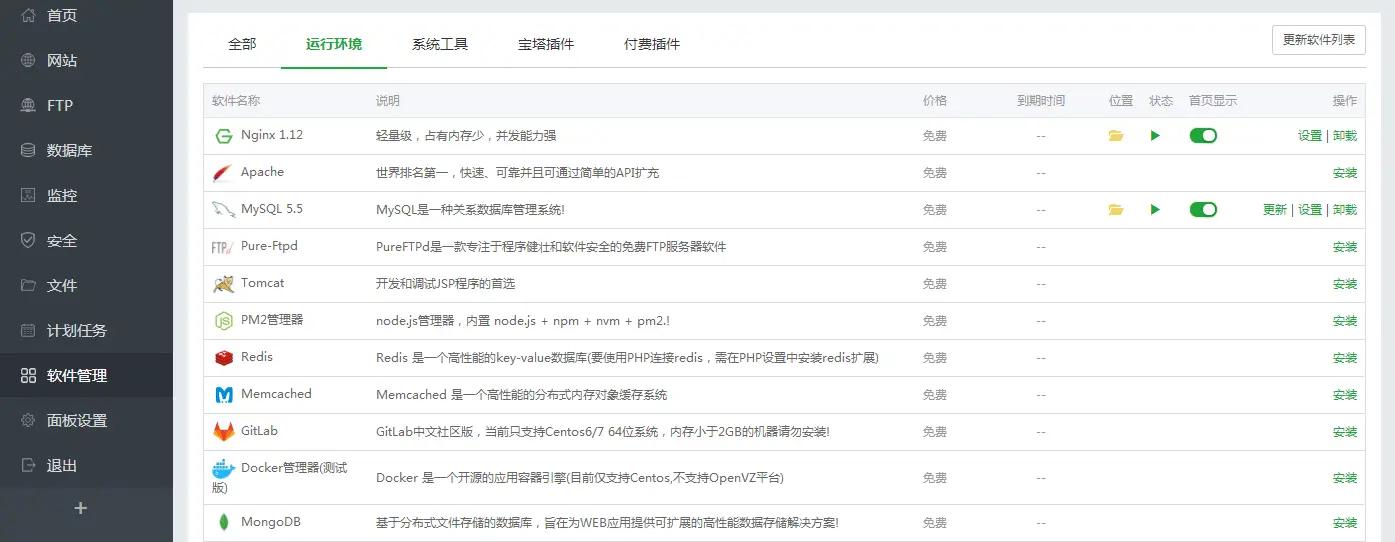
Task: Click the GitLab fox logo icon
Action: [x=223, y=432]
